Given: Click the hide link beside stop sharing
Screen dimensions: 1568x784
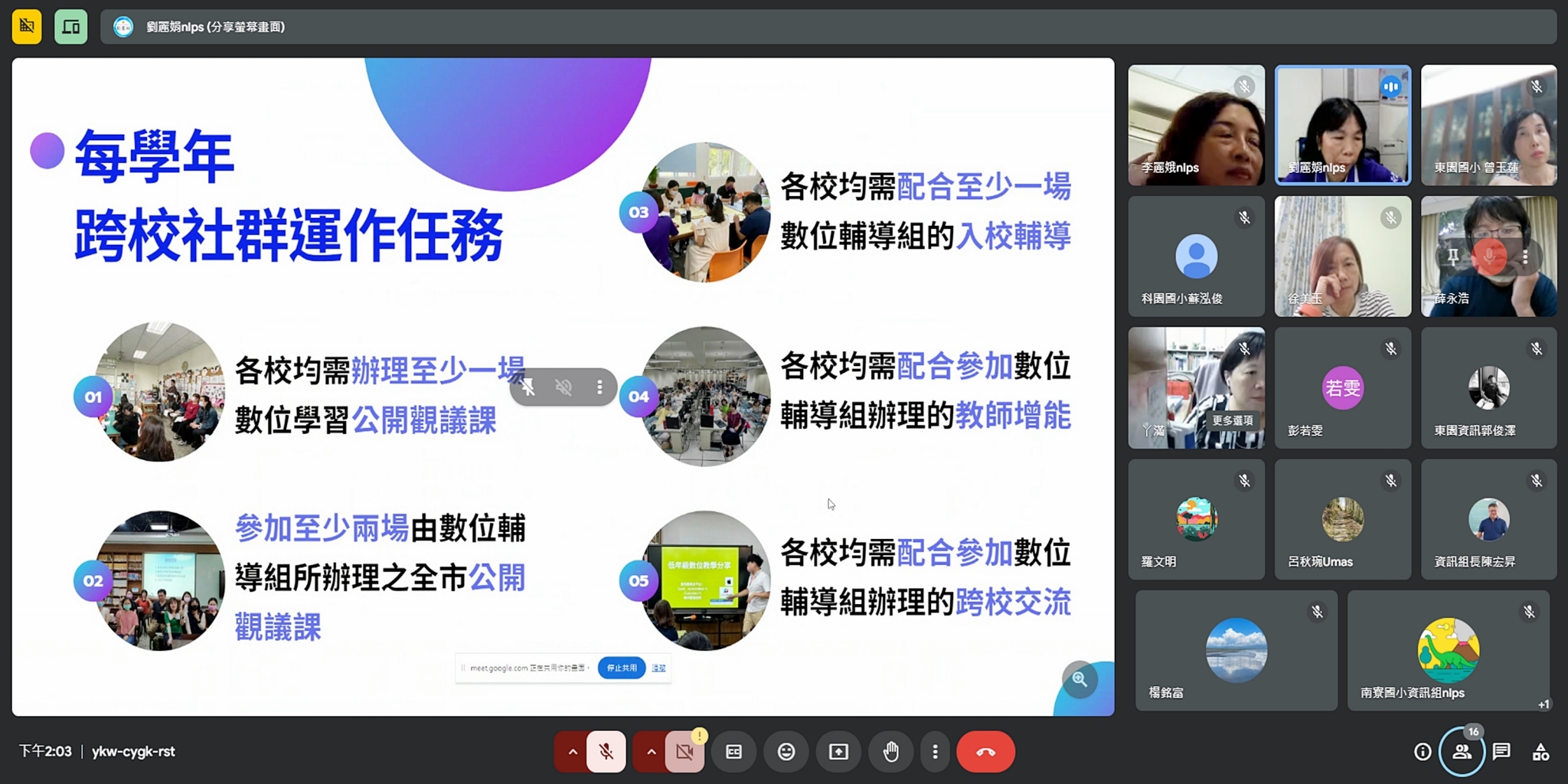Looking at the screenshot, I should click(x=658, y=668).
